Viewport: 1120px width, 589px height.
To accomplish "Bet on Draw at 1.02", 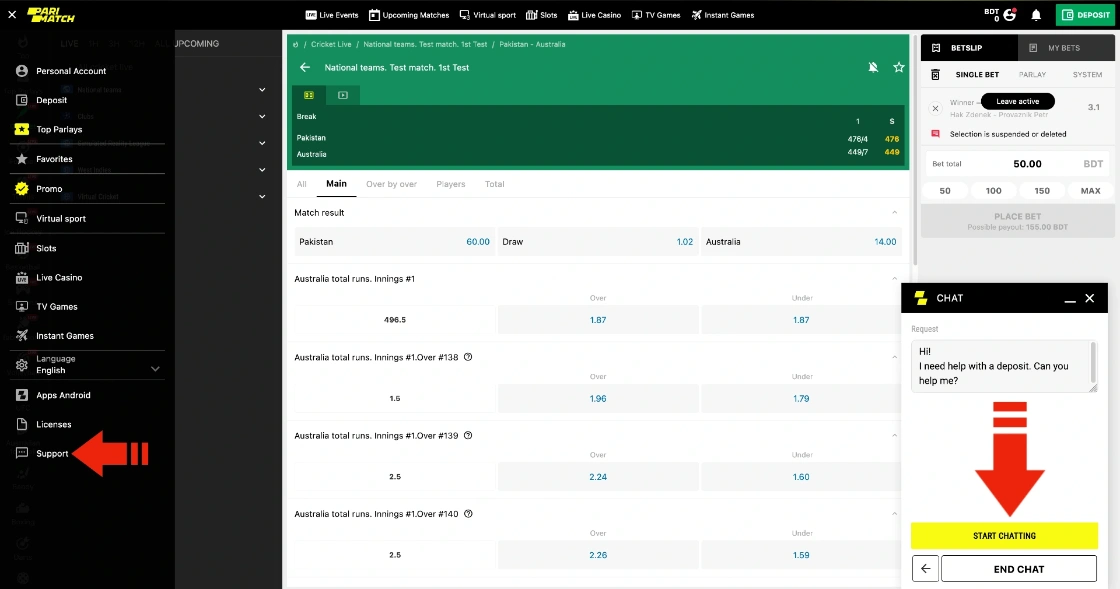I will click(x=597, y=242).
